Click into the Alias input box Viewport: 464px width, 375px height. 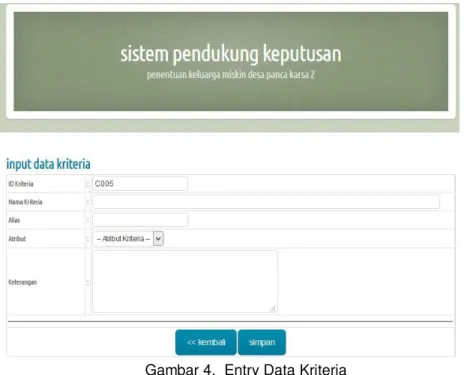140,220
